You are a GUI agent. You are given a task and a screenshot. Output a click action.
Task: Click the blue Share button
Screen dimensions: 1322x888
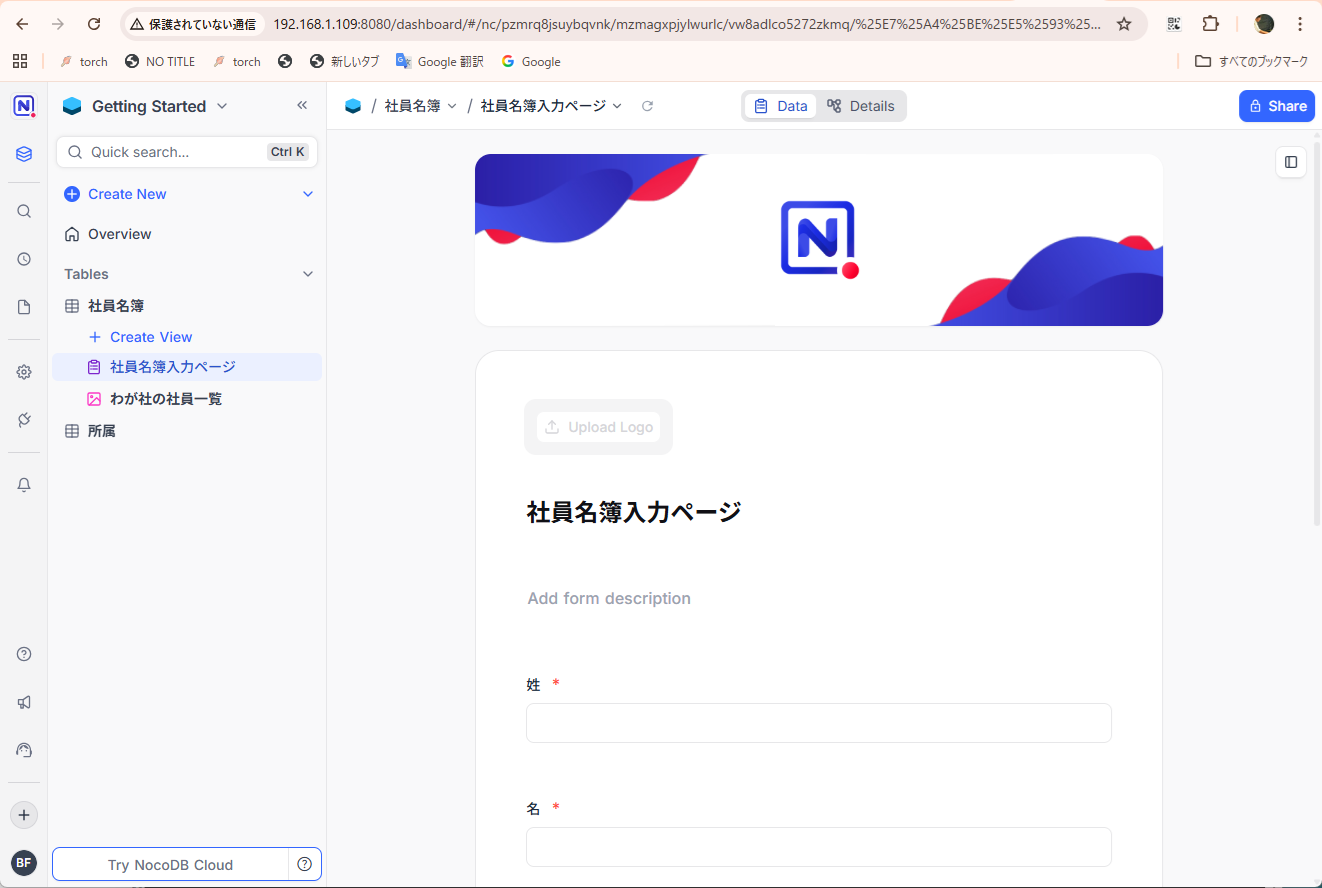point(1276,106)
